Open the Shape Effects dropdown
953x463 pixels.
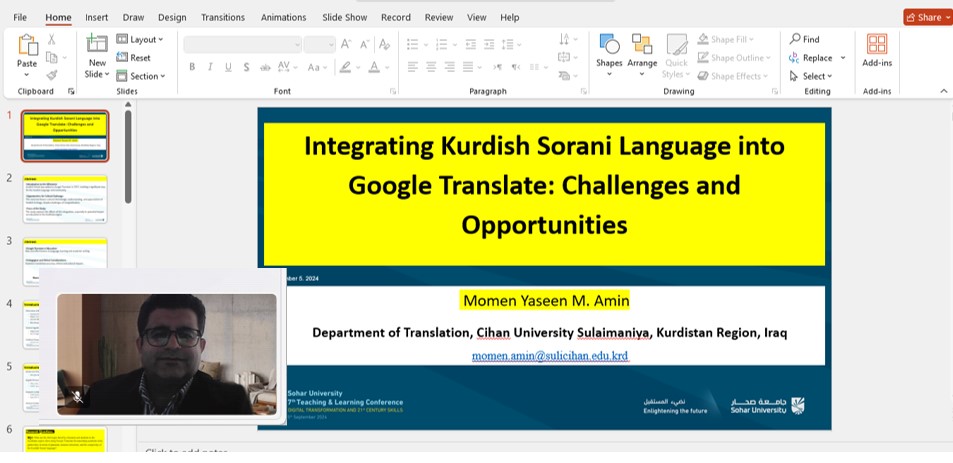coord(732,76)
